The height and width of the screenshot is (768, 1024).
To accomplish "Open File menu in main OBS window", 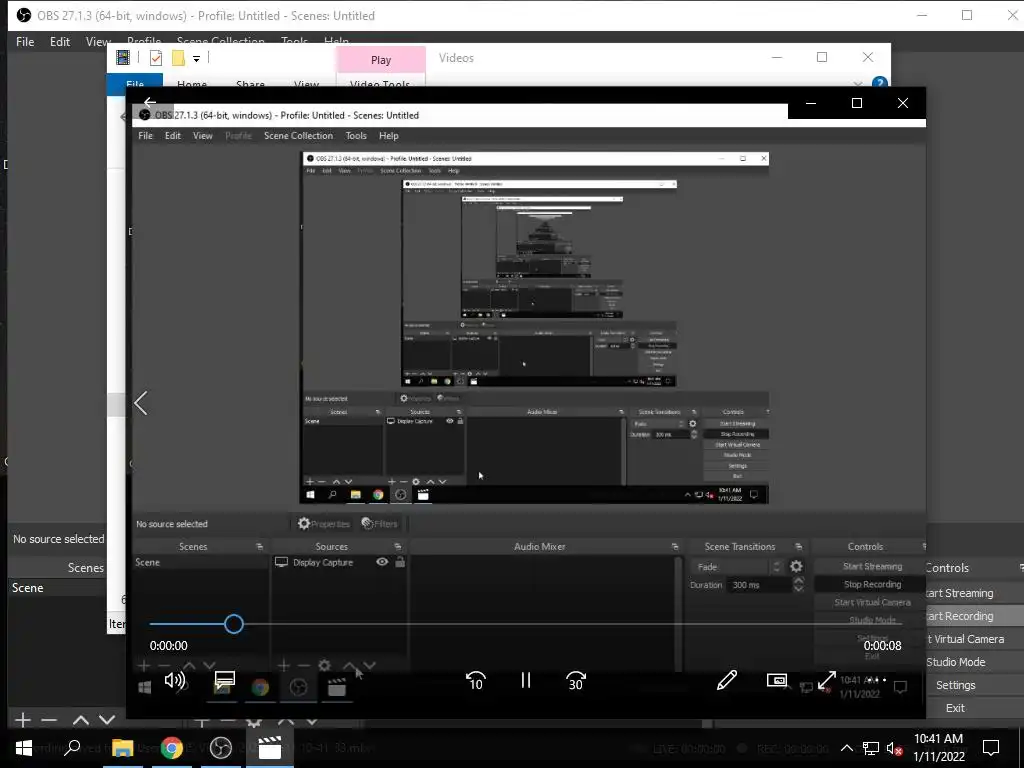I will point(25,42).
